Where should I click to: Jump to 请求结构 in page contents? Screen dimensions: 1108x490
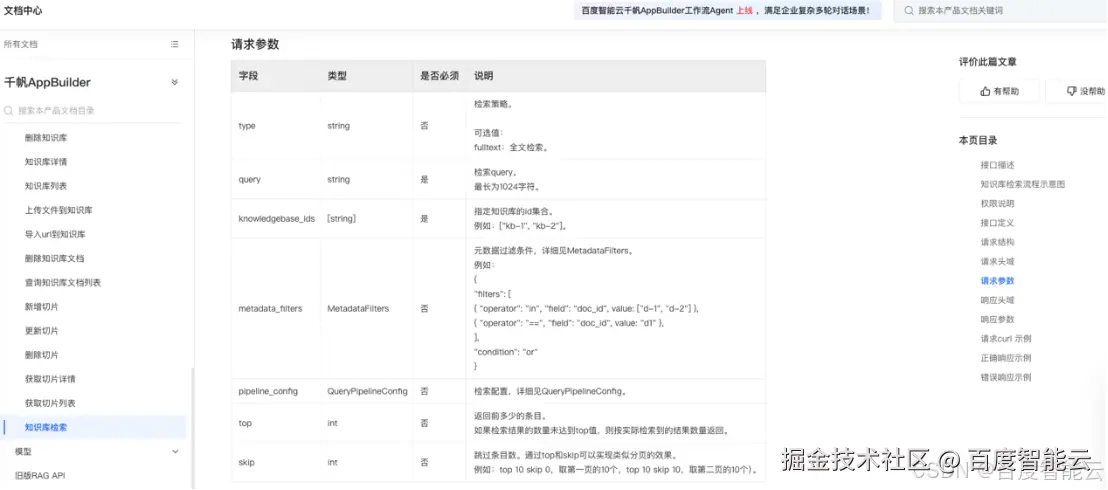[x=997, y=242]
